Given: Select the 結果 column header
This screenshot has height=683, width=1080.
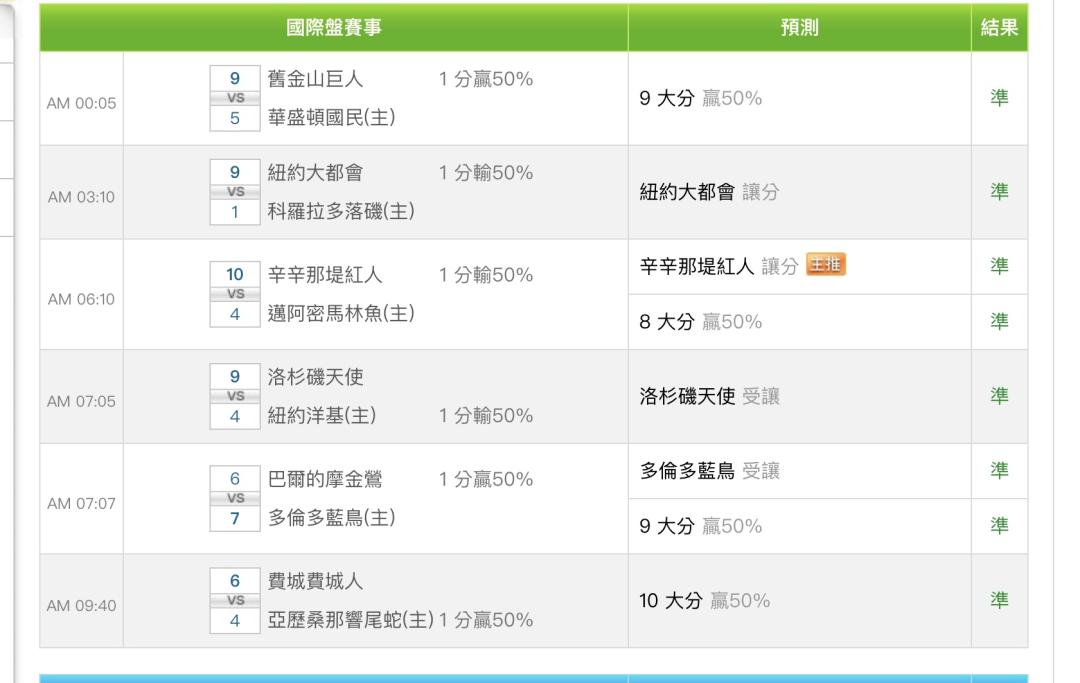Looking at the screenshot, I should click(999, 28).
